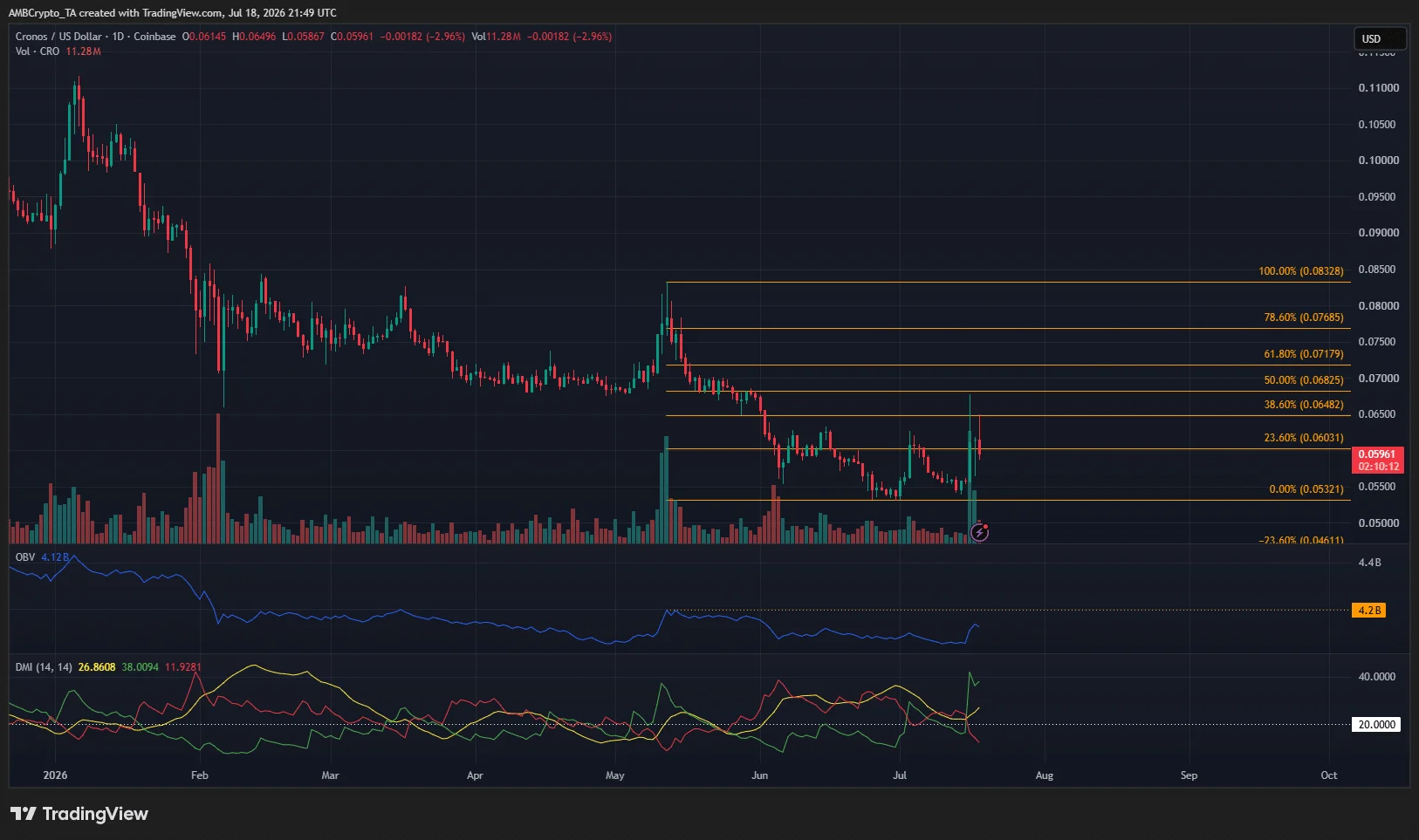
Task: Click the 20.0000 DMI level label
Action: coord(1376,725)
